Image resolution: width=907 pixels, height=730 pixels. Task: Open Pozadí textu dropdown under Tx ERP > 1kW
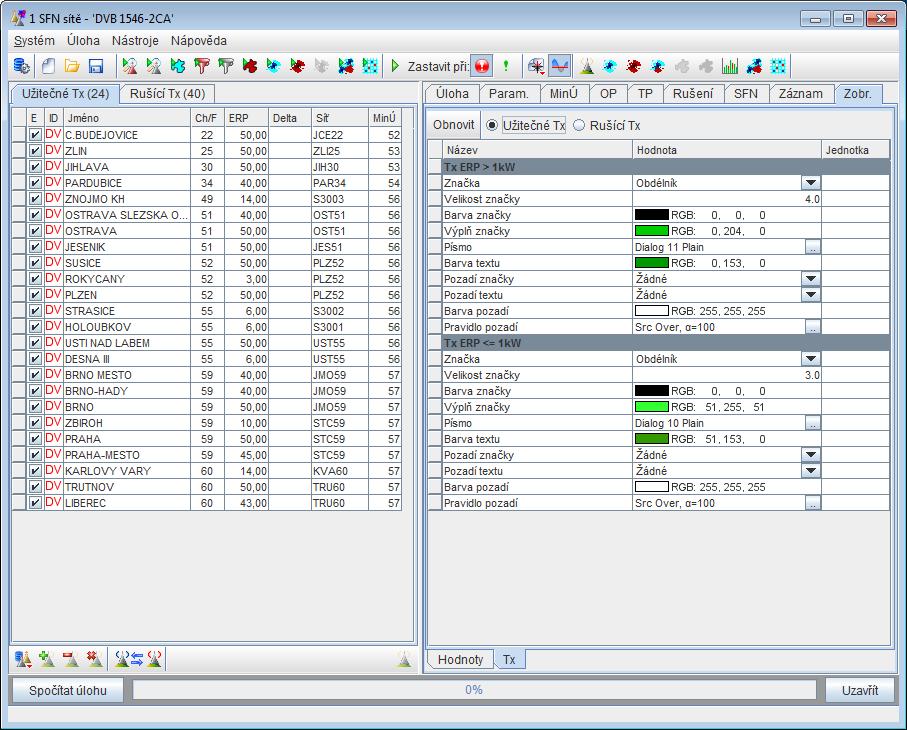pyautogui.click(x=811, y=295)
